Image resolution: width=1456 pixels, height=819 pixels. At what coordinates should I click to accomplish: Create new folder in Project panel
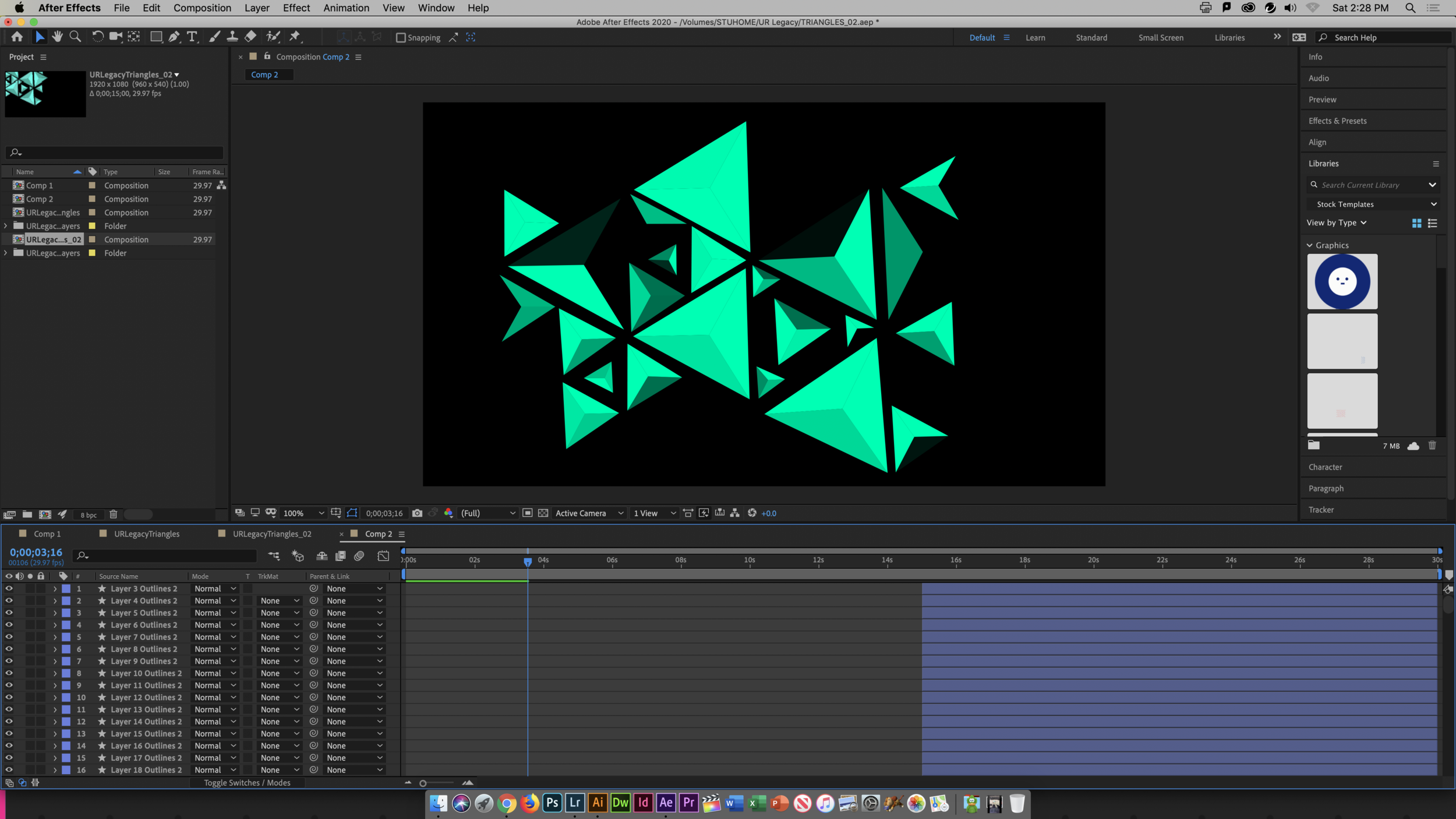click(x=27, y=514)
